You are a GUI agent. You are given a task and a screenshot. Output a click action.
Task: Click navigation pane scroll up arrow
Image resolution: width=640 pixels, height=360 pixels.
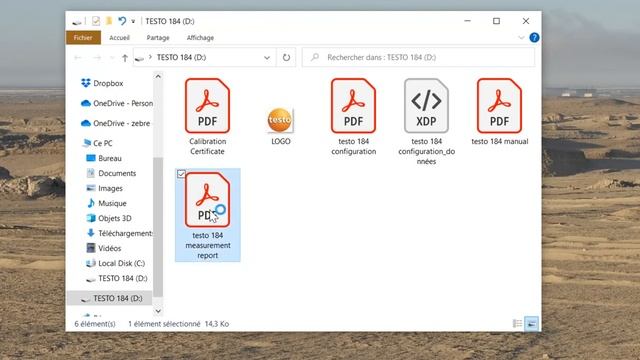(158, 76)
